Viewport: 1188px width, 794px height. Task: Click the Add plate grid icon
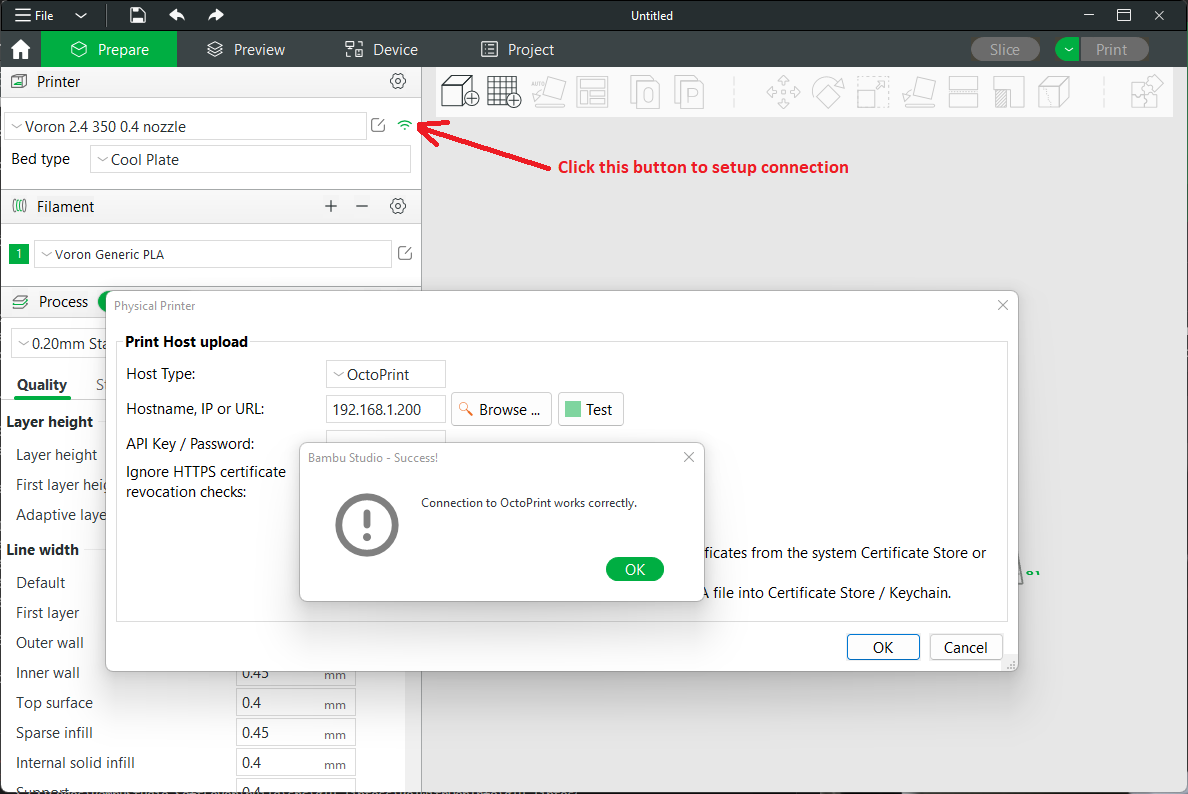point(504,92)
